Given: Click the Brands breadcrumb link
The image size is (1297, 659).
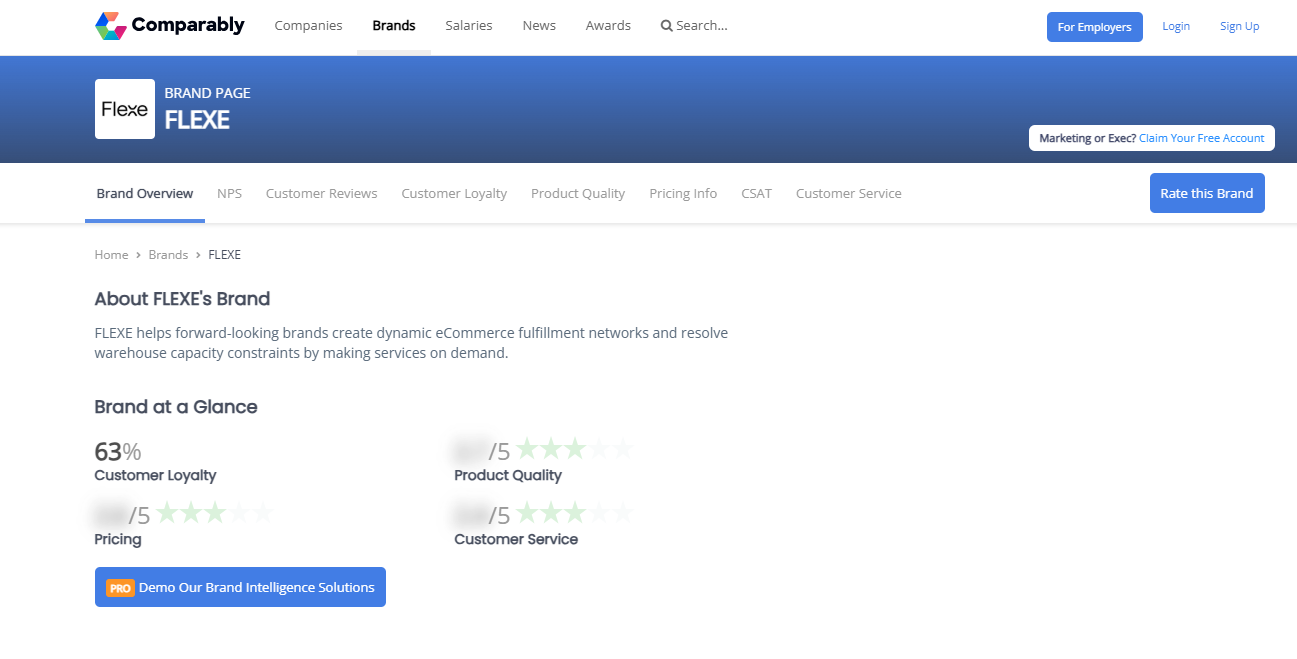Looking at the screenshot, I should 168,255.
